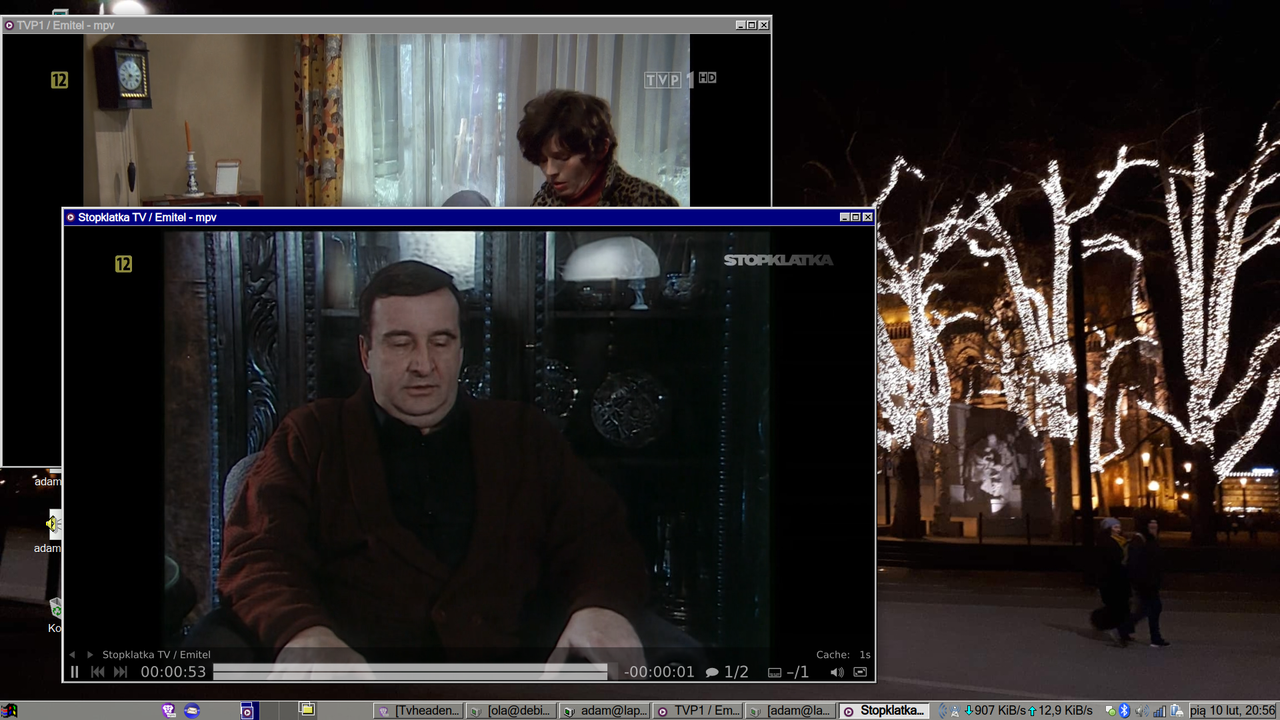Viewport: 1280px width, 720px height.
Task: Open the workspace pager icon on the taskbar
Action: (307, 711)
